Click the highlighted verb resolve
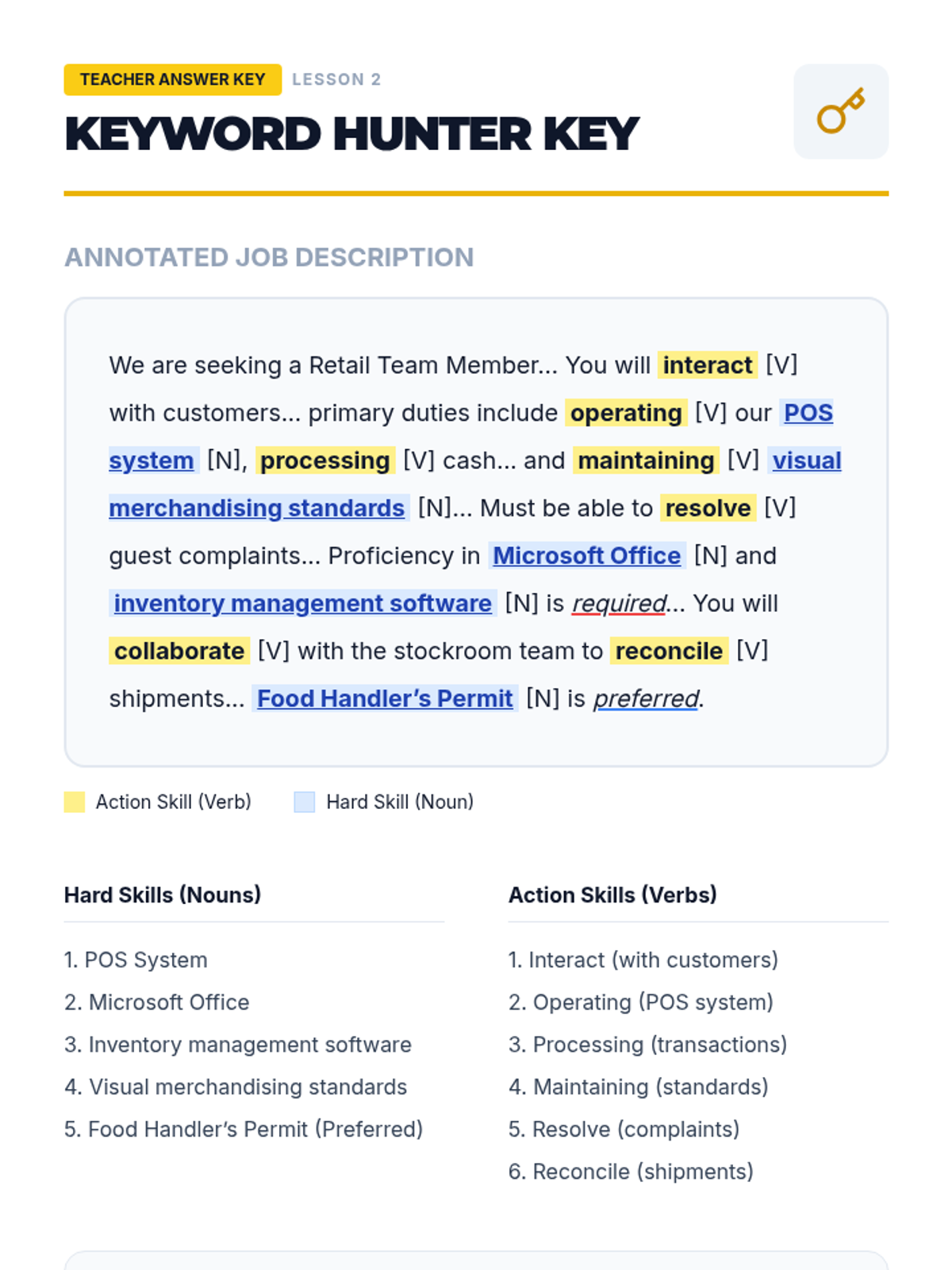This screenshot has height=1270, width=952. (708, 508)
